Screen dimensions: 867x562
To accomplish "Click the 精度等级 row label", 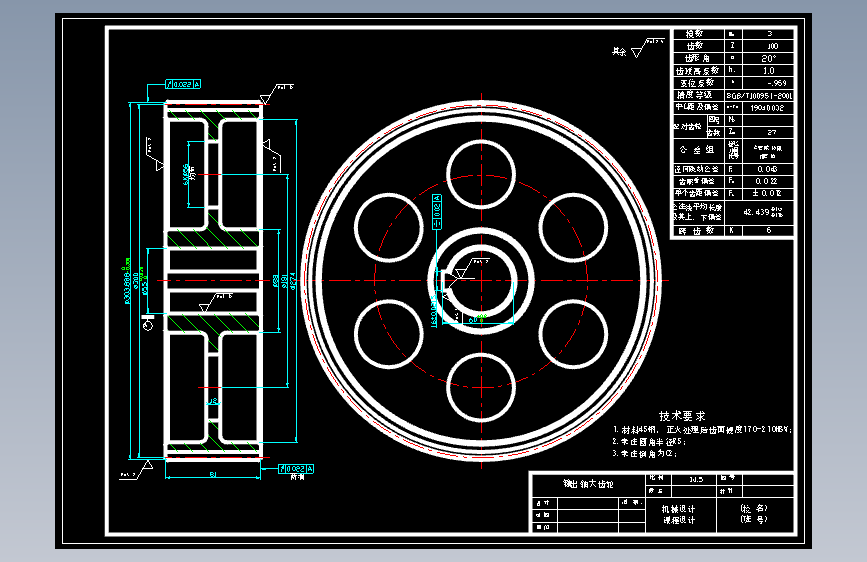I will (x=695, y=95).
